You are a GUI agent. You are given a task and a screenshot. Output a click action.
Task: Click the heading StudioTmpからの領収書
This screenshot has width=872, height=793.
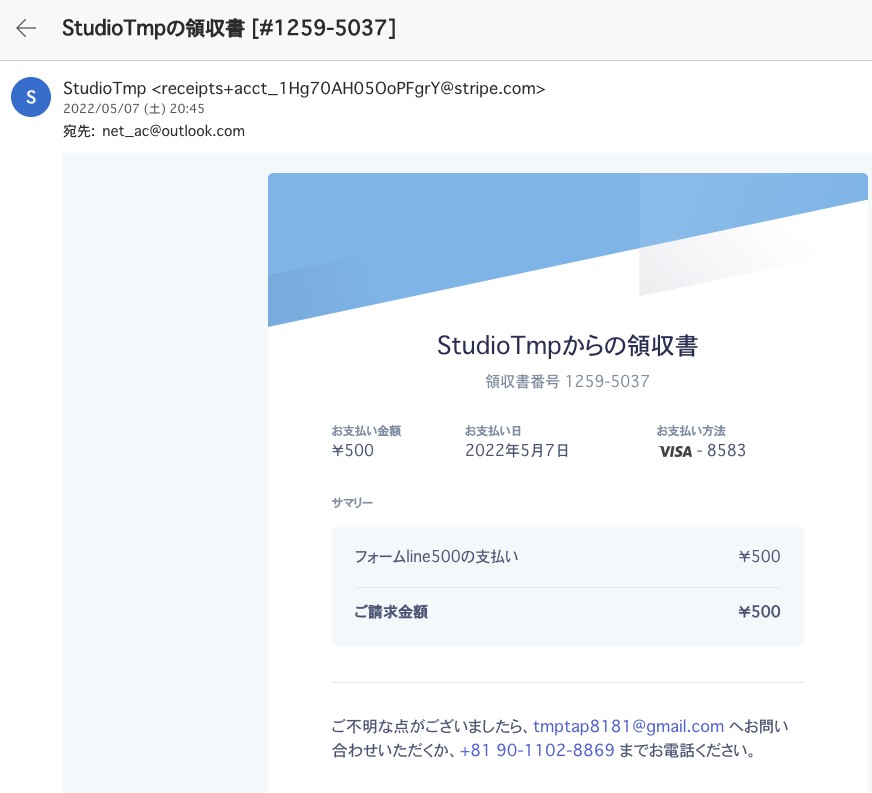click(567, 345)
